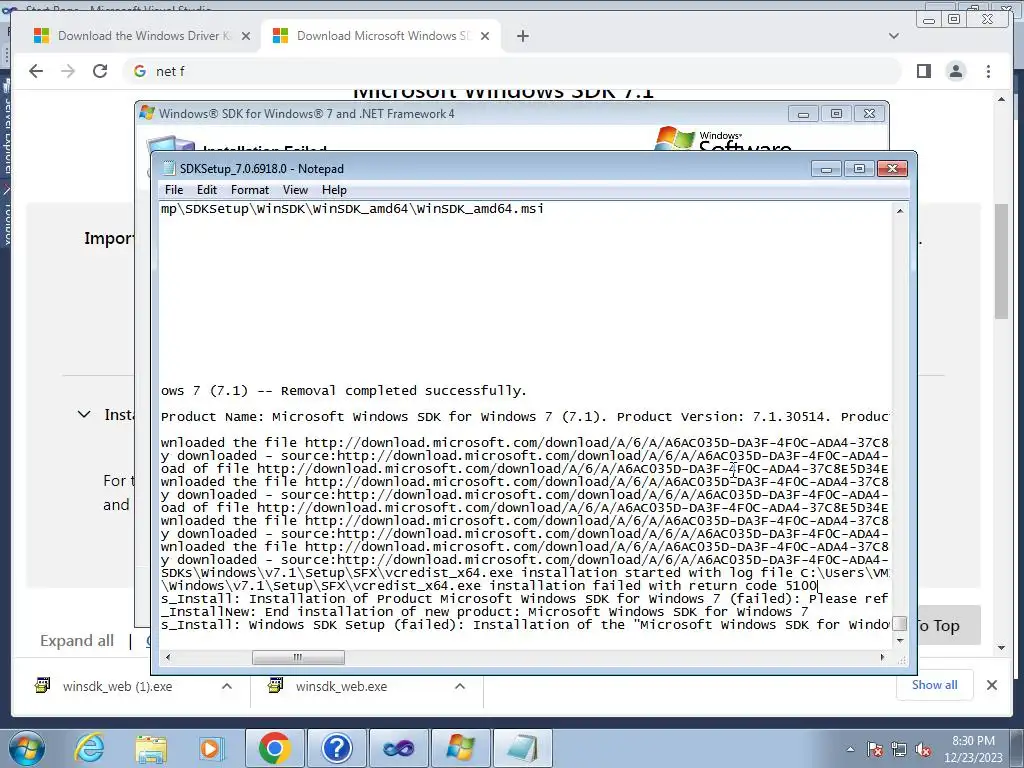Click the line with 'return code 5100'

pyautogui.click(x=489, y=586)
